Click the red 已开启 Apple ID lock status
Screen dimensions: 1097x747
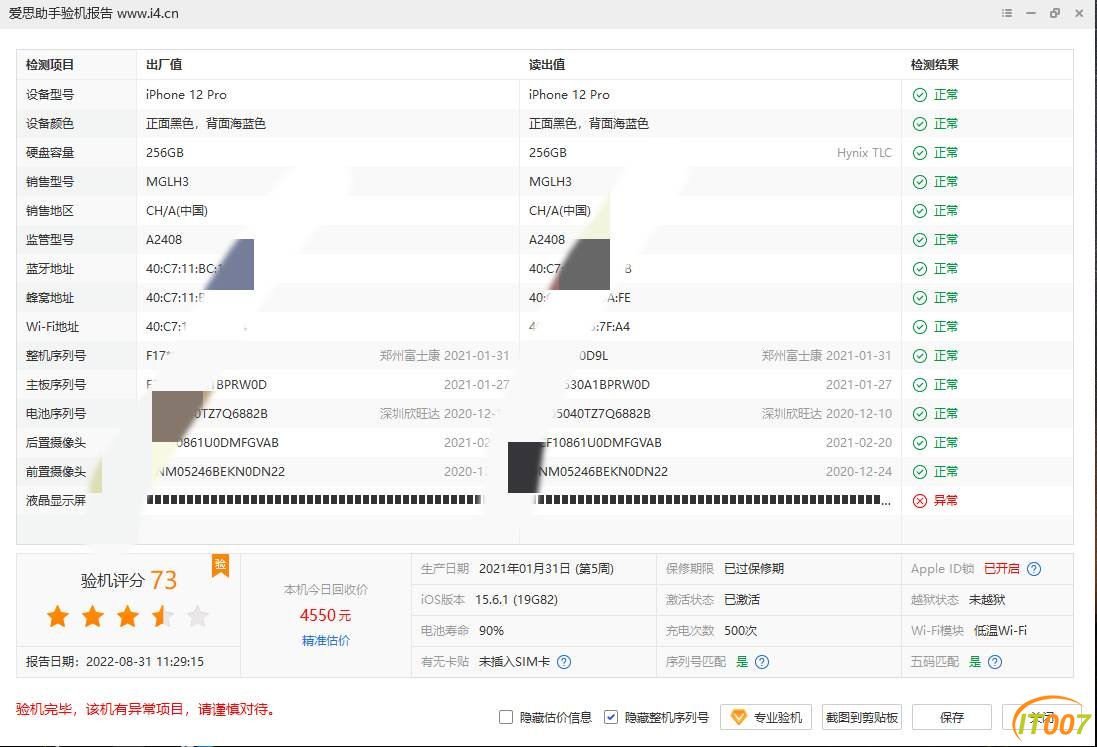pos(1002,569)
